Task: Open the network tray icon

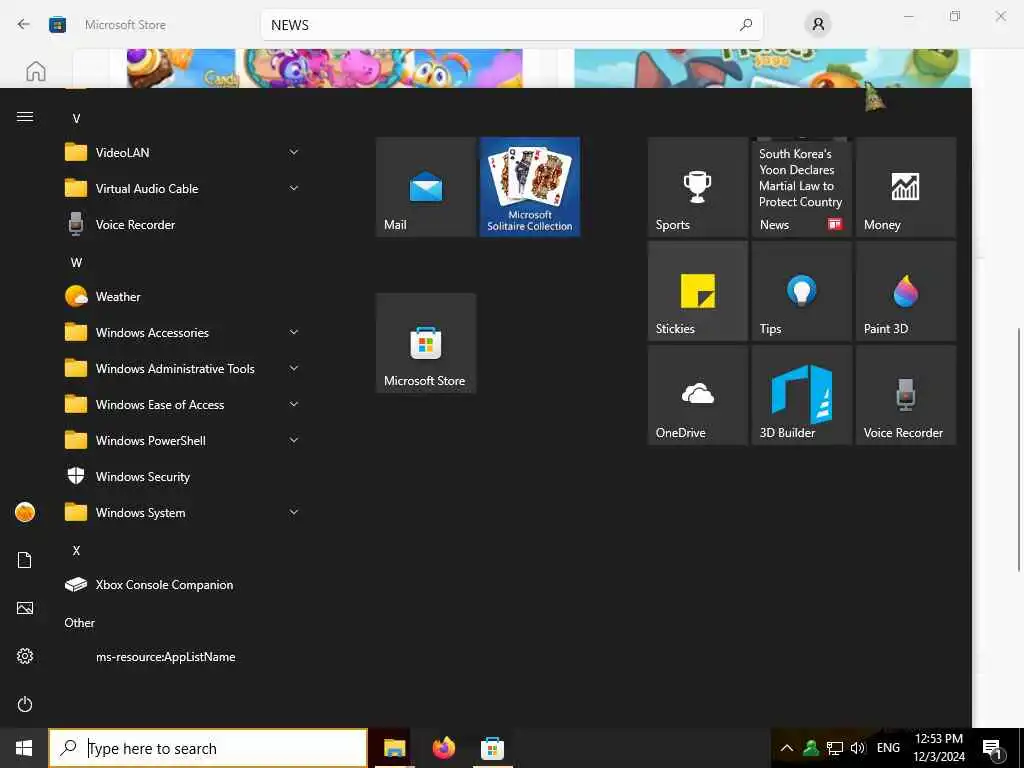Action: click(835, 748)
